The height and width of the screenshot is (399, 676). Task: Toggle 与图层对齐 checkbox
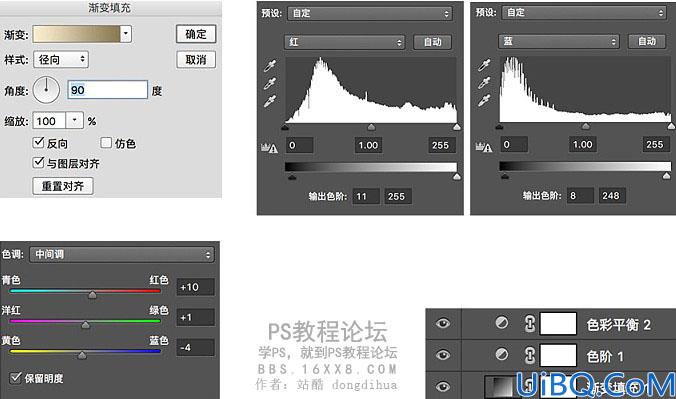point(38,162)
